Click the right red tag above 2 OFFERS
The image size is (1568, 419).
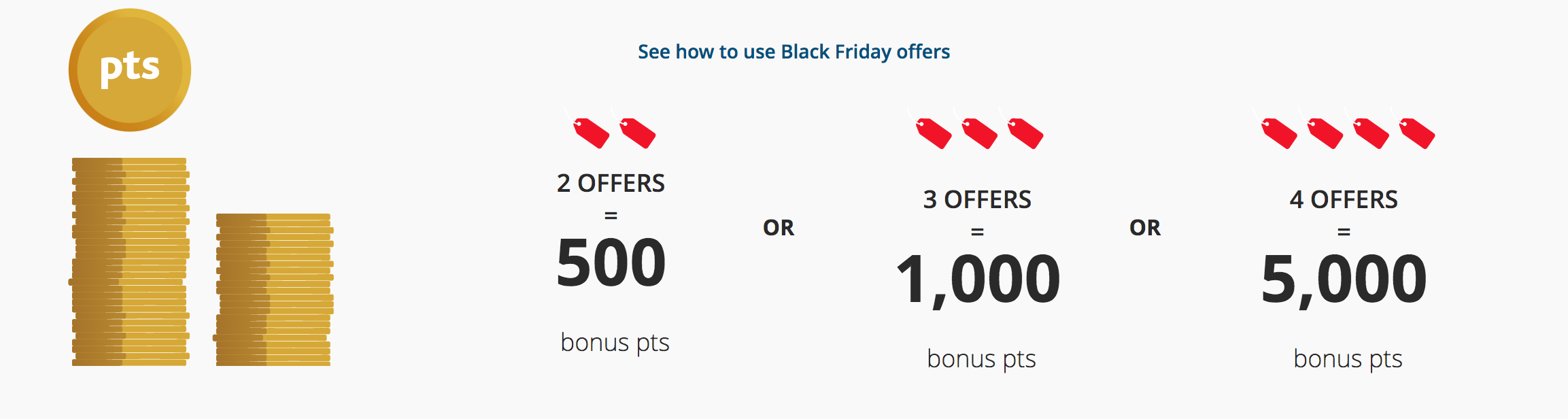tap(634, 129)
